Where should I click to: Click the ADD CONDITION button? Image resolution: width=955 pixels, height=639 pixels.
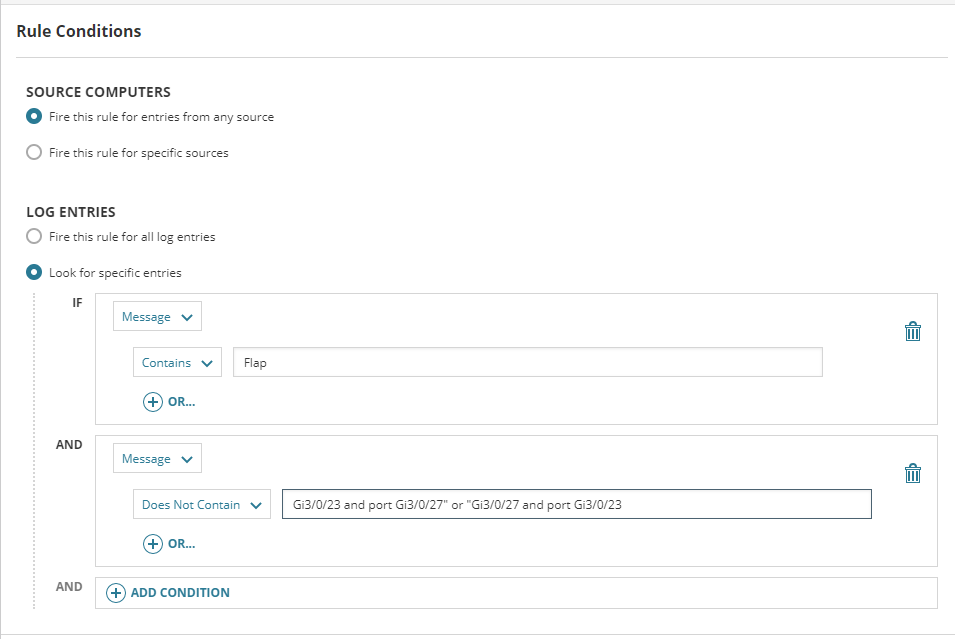(180, 593)
